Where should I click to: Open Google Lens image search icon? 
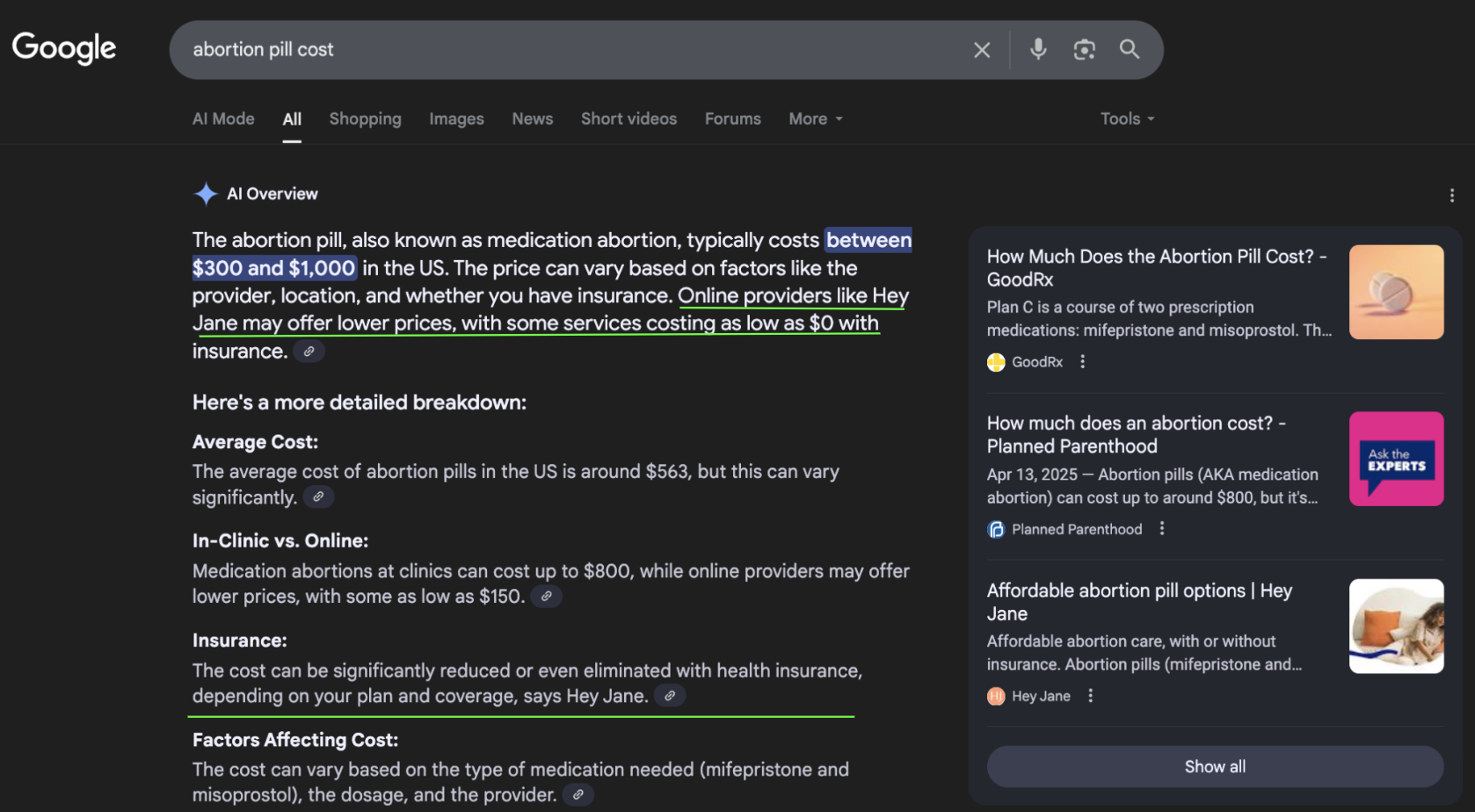tap(1084, 50)
